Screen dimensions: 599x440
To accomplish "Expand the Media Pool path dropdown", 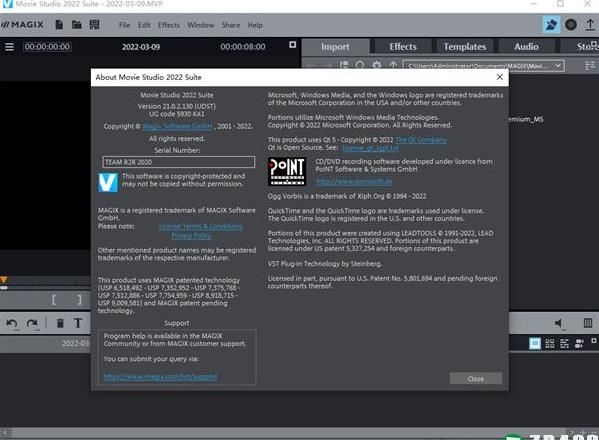I will (x=558, y=66).
